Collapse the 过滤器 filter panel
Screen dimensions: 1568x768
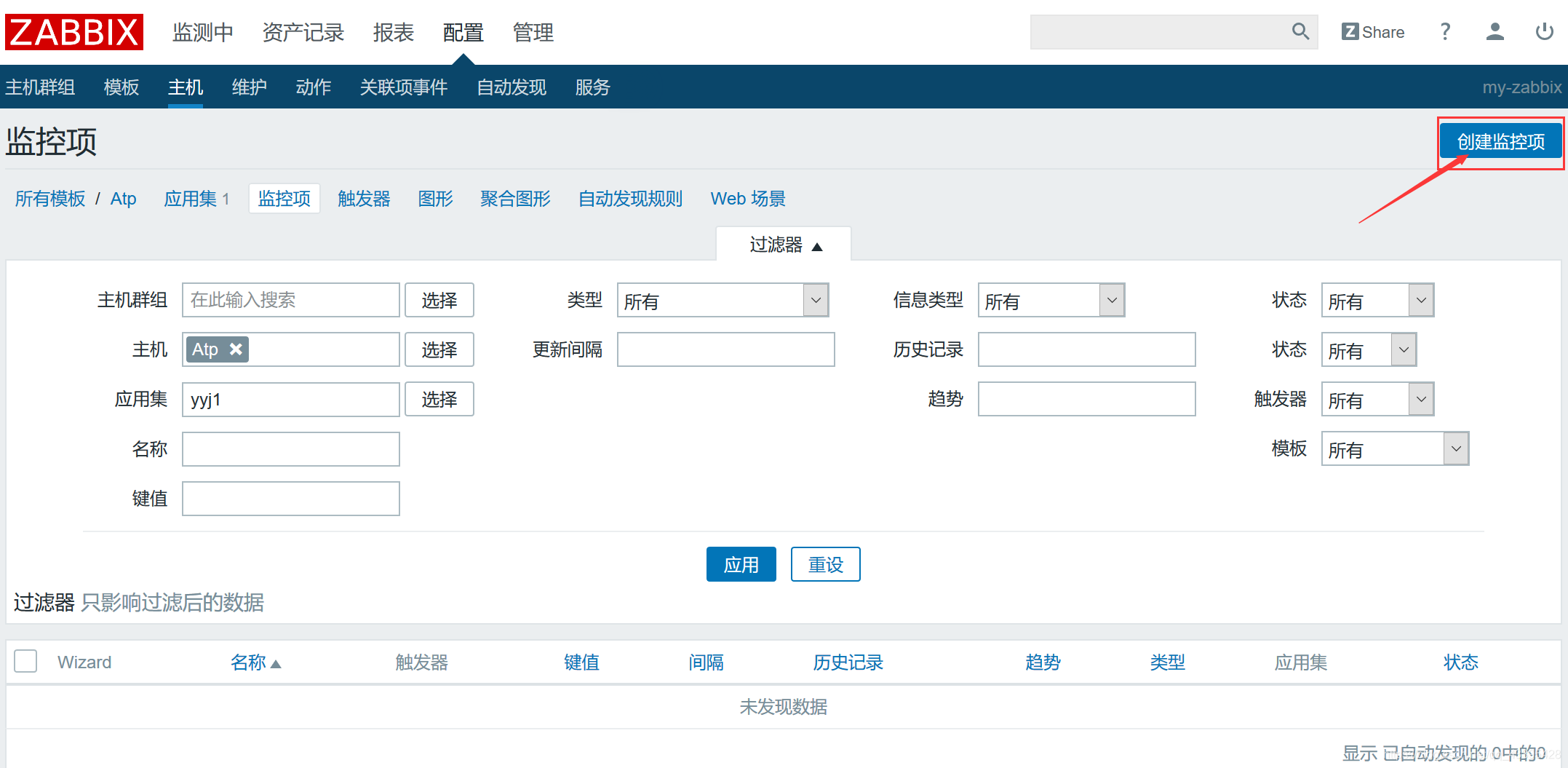tap(784, 245)
